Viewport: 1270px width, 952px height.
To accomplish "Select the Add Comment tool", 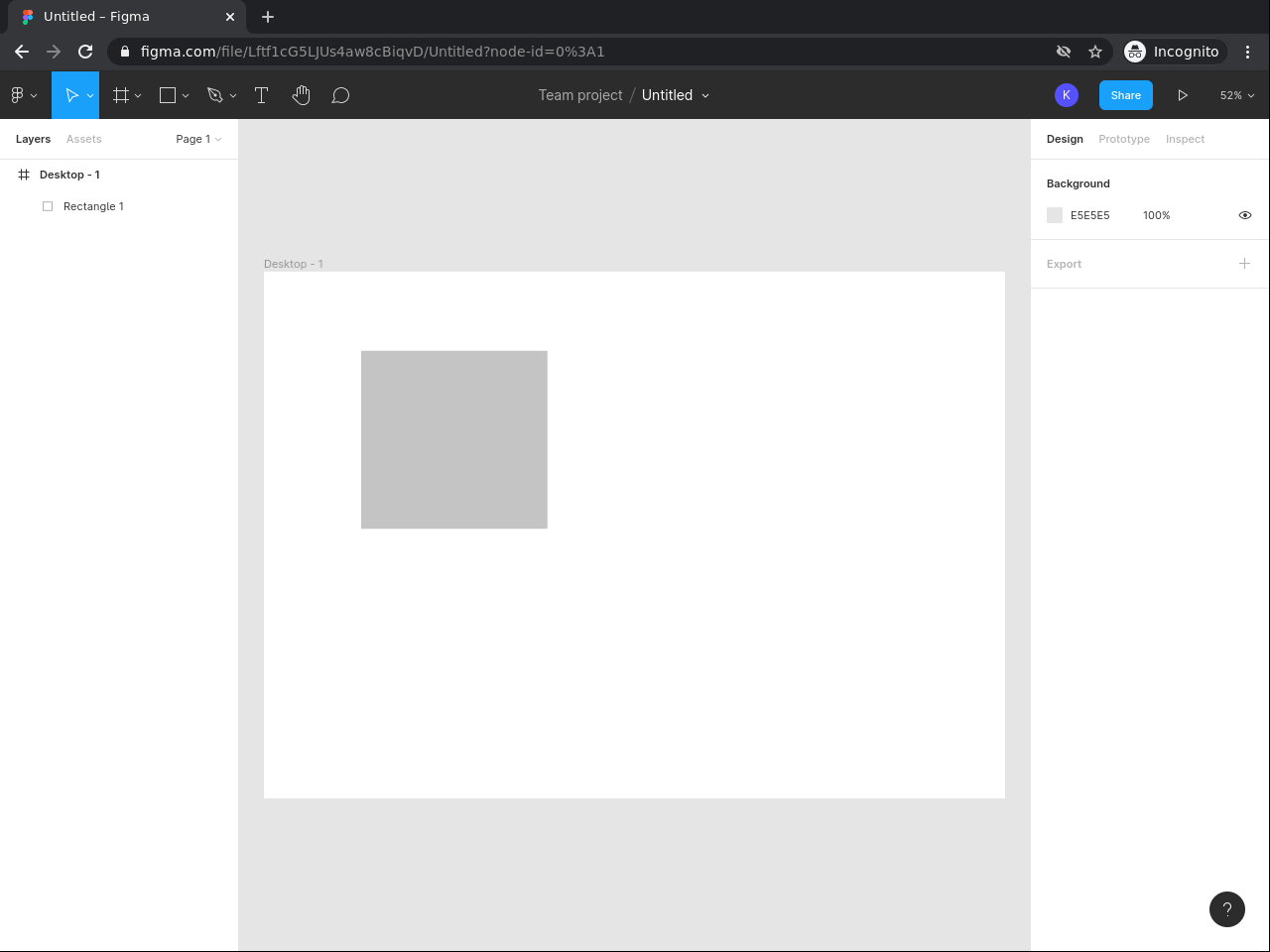I will [x=340, y=95].
